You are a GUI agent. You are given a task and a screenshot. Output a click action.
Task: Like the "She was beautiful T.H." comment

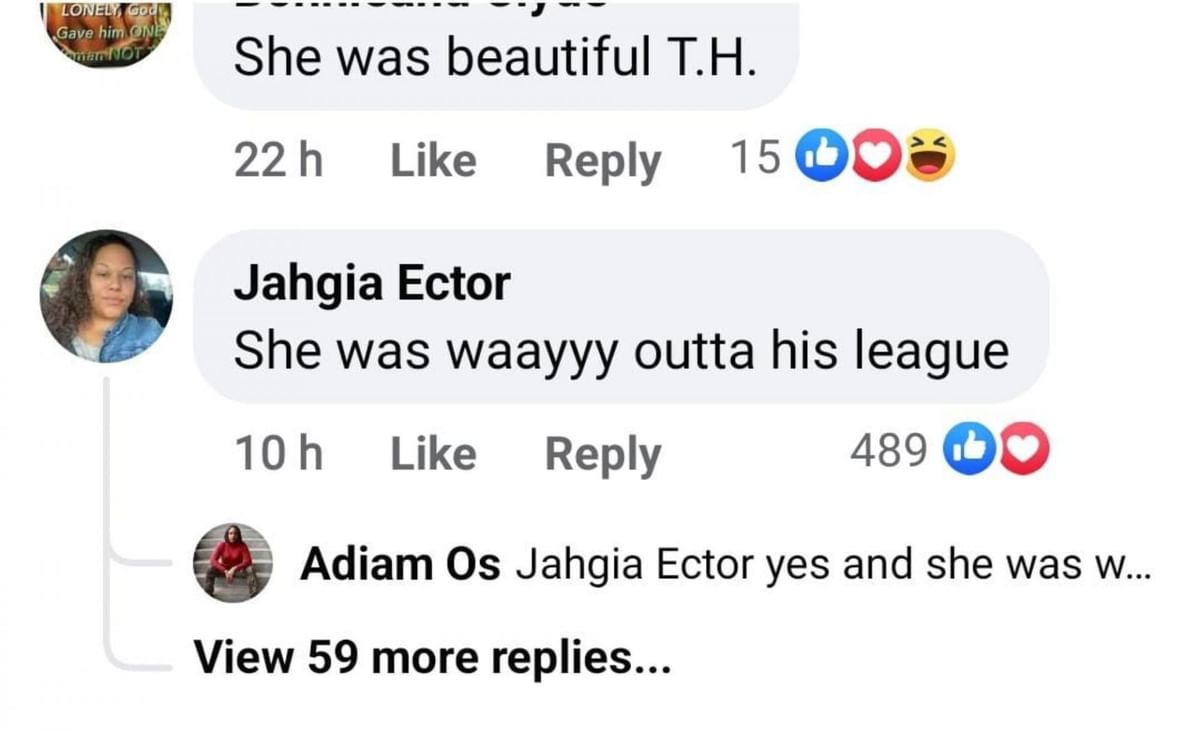coord(432,160)
